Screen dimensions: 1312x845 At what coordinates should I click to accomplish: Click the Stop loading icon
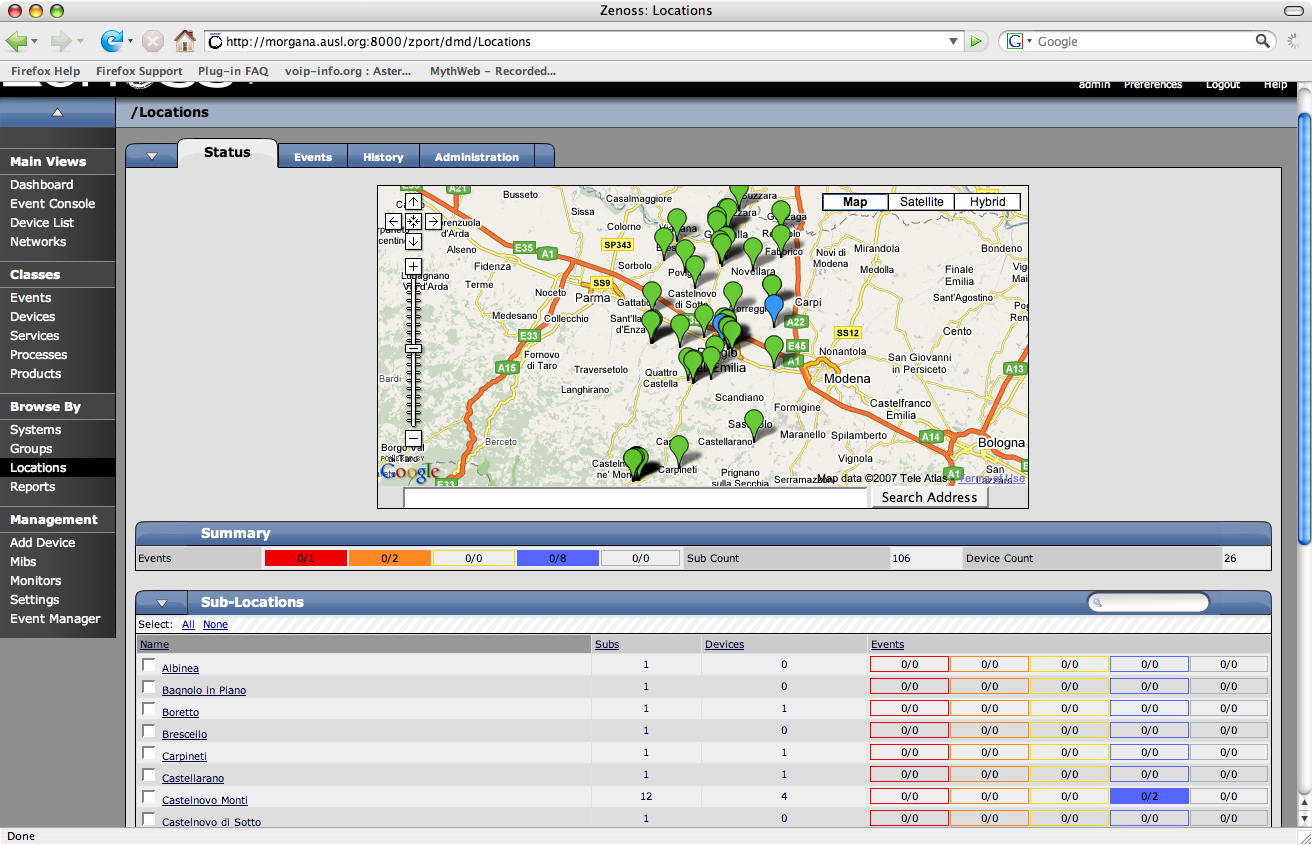click(152, 41)
